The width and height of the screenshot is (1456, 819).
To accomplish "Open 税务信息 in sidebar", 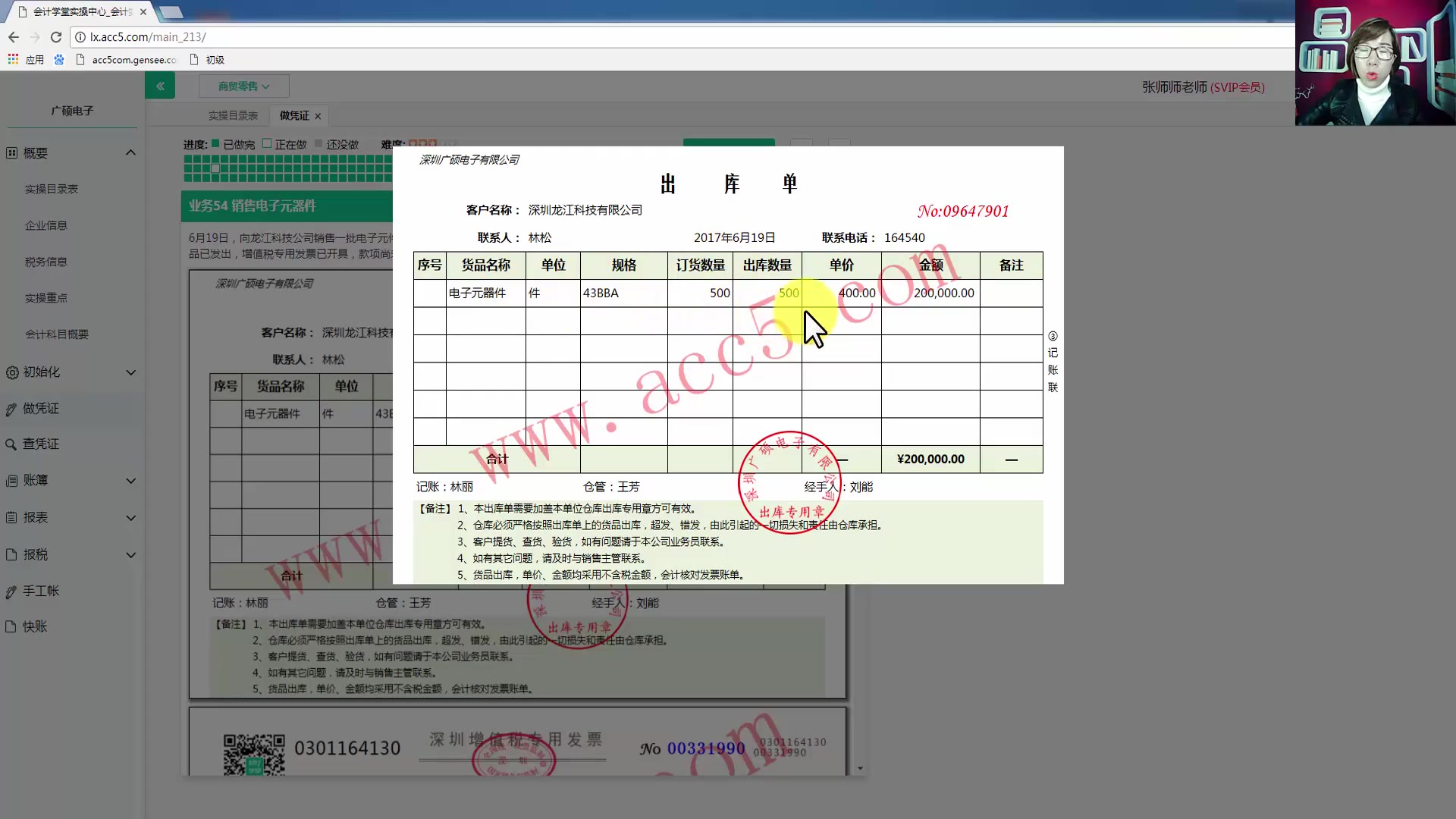I will point(46,262).
